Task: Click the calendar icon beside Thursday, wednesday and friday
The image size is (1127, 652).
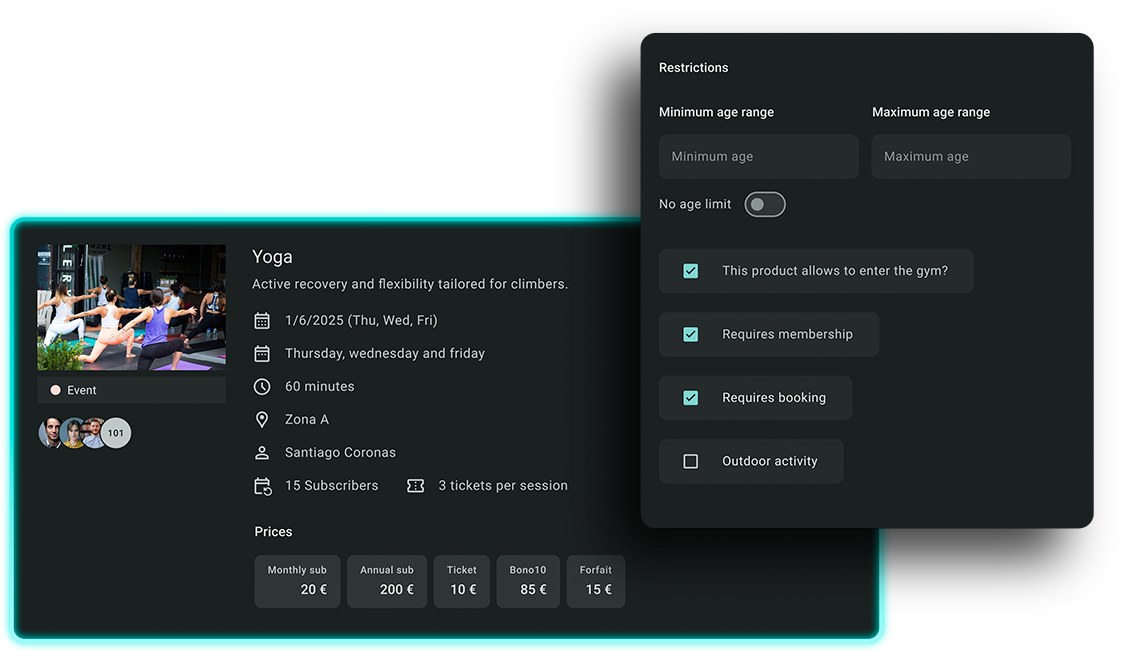Action: (x=262, y=354)
